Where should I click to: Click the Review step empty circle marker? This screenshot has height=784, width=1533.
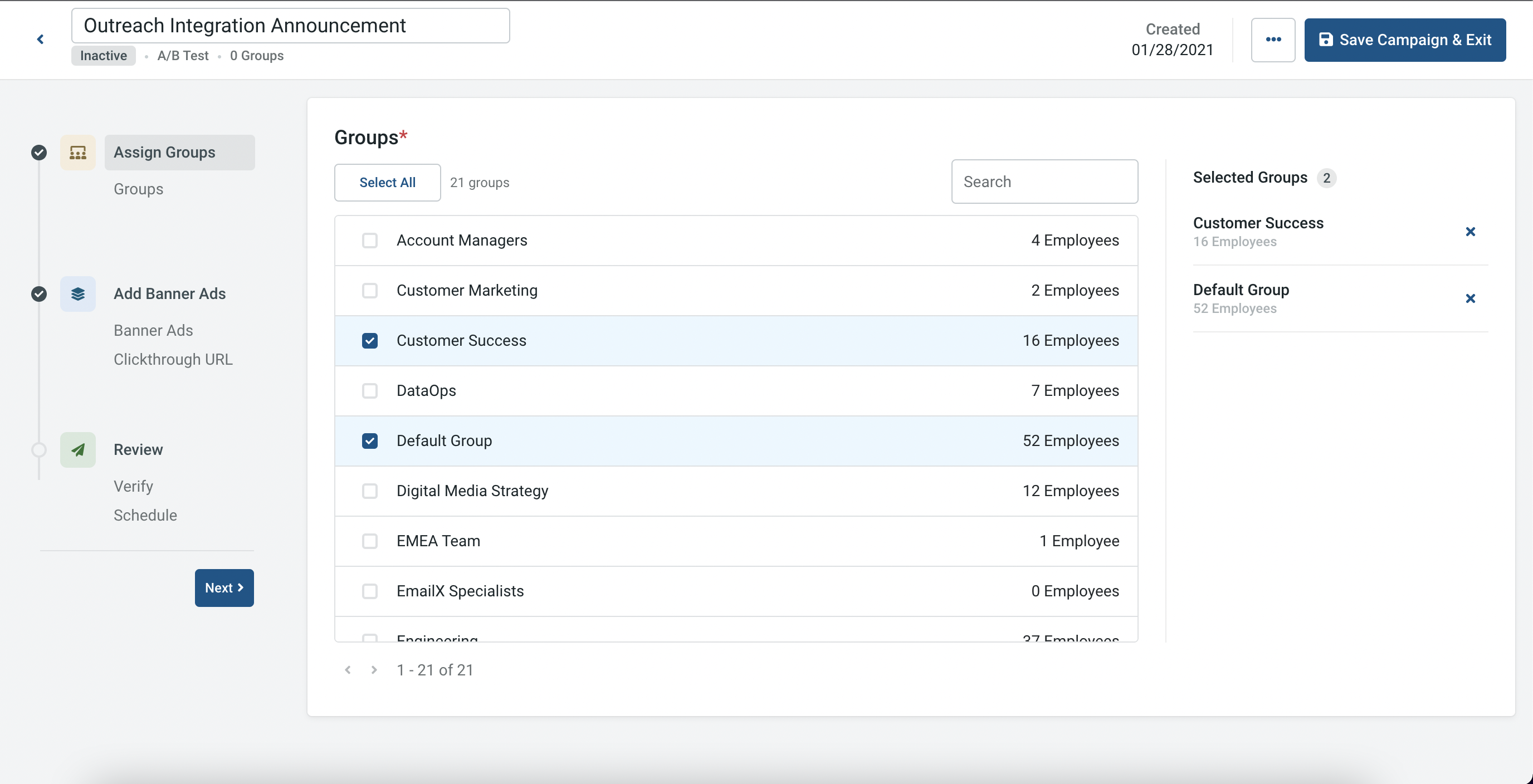click(38, 450)
